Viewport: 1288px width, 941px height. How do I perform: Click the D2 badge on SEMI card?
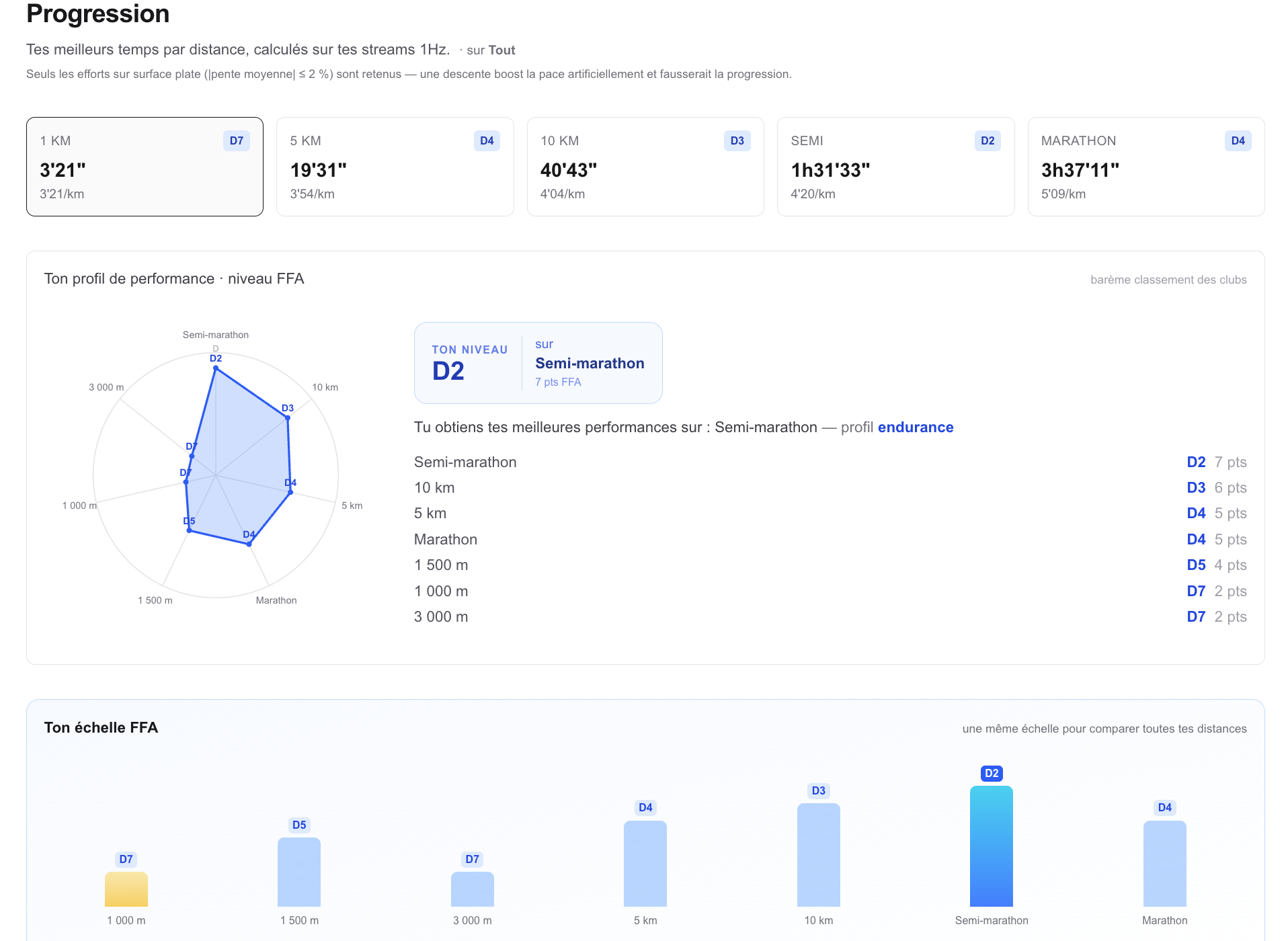988,140
